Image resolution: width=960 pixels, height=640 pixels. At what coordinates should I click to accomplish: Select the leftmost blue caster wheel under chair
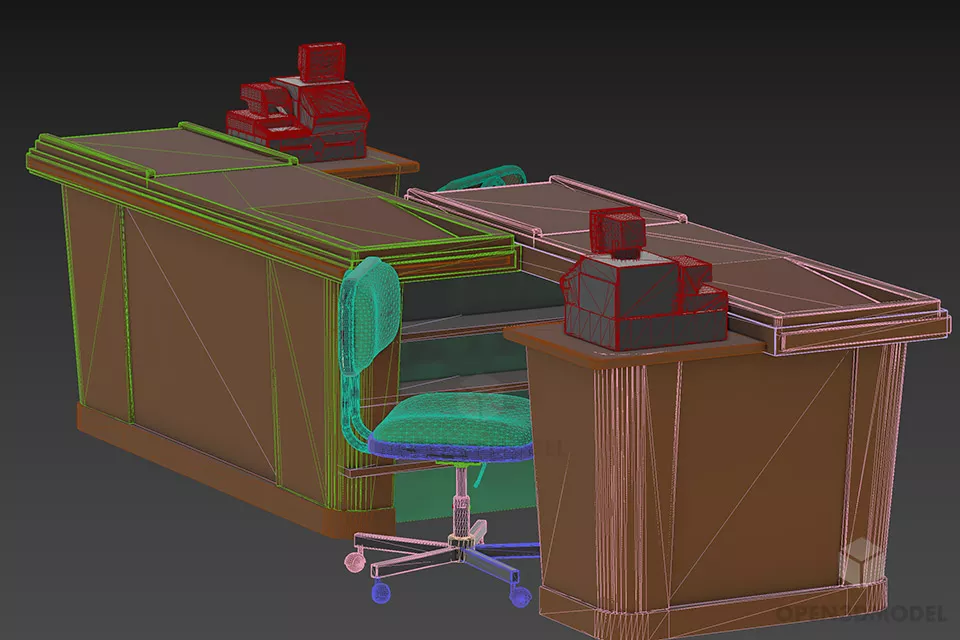click(380, 593)
